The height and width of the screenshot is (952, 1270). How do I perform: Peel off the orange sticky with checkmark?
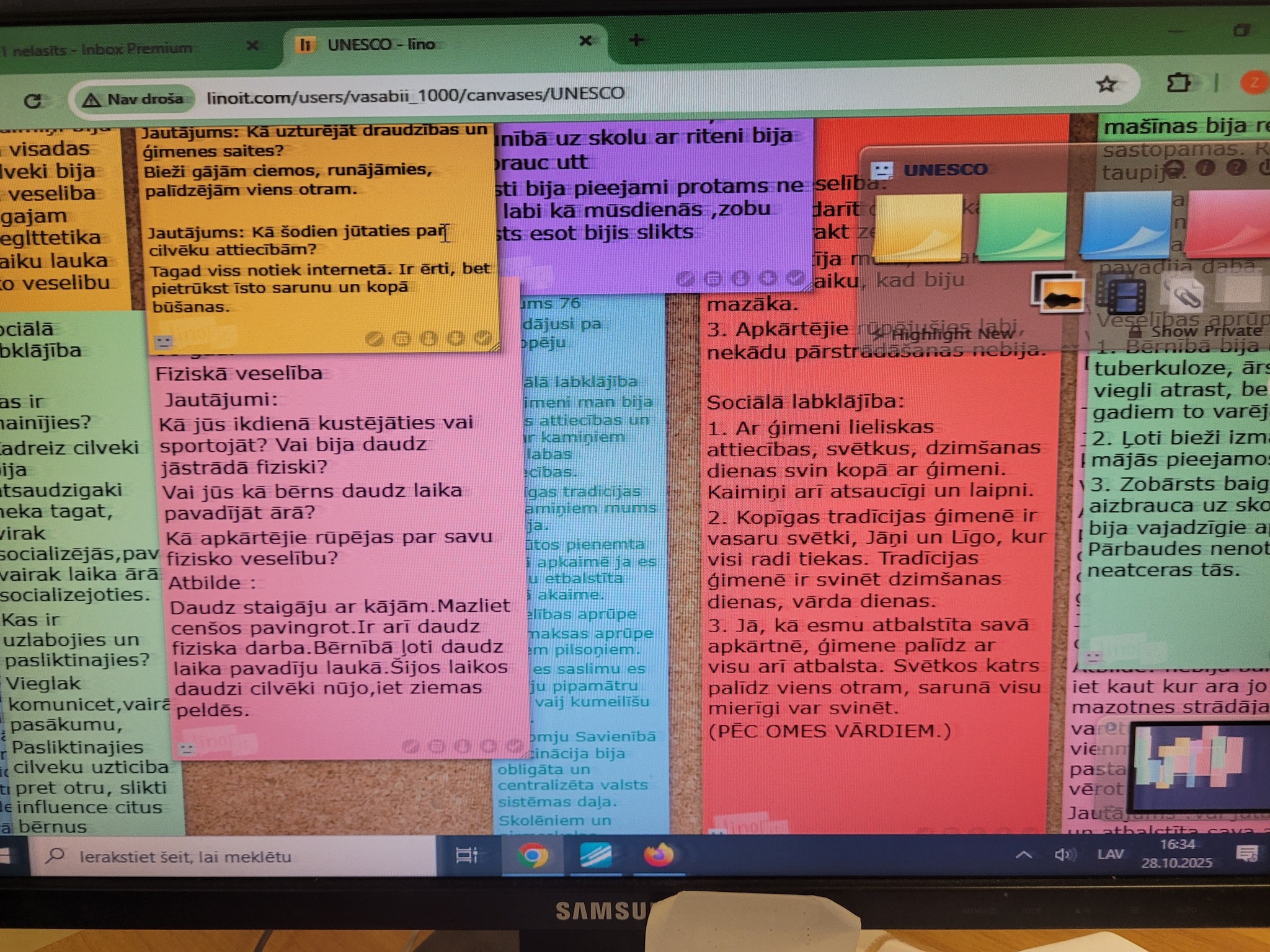coord(482,338)
